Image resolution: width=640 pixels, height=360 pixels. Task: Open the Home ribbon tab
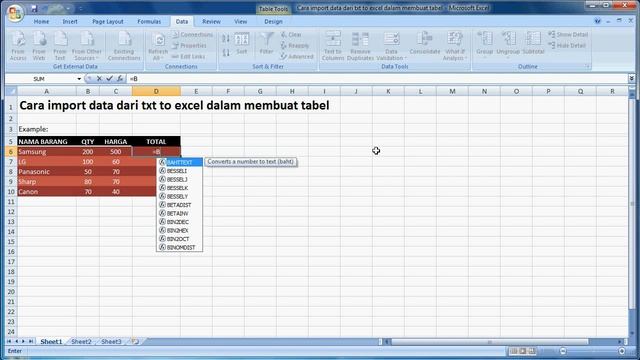tap(41, 22)
